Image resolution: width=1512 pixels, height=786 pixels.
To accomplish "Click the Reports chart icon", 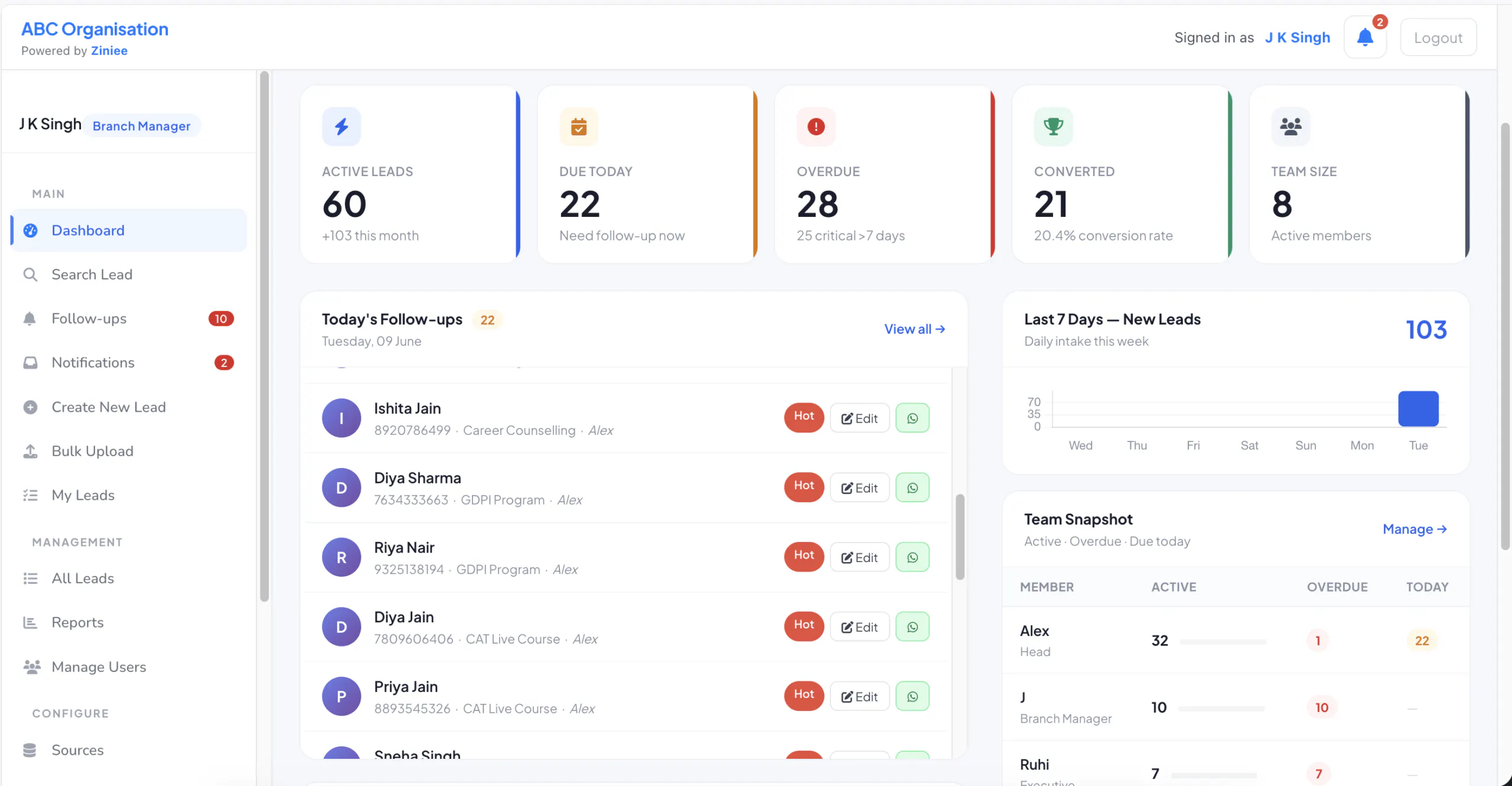I will point(30,622).
